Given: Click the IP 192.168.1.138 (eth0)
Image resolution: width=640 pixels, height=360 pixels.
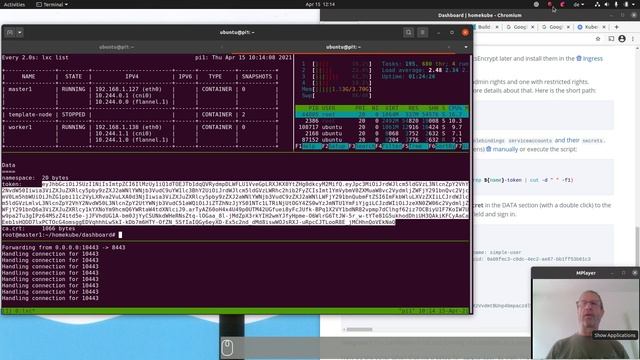Looking at the screenshot, I should [x=129, y=127].
